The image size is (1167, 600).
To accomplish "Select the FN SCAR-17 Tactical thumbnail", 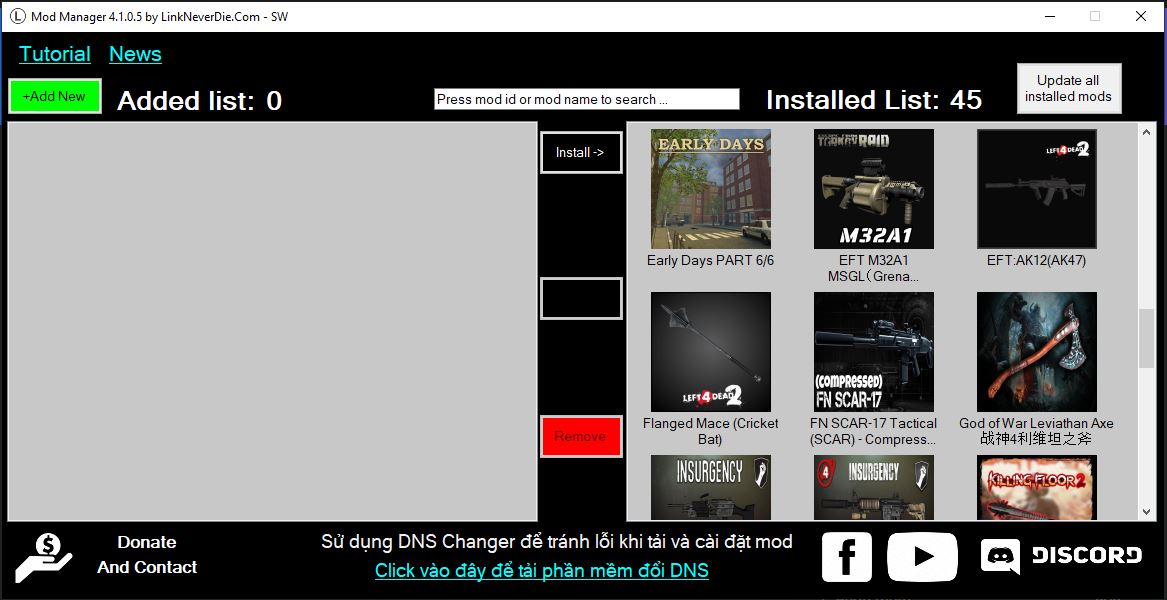I will pos(874,352).
